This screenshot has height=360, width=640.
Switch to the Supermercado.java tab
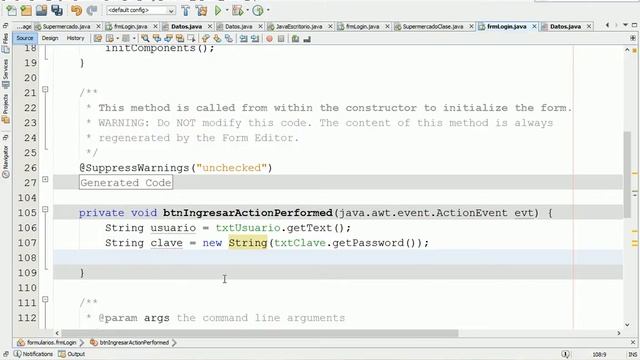[66, 27]
